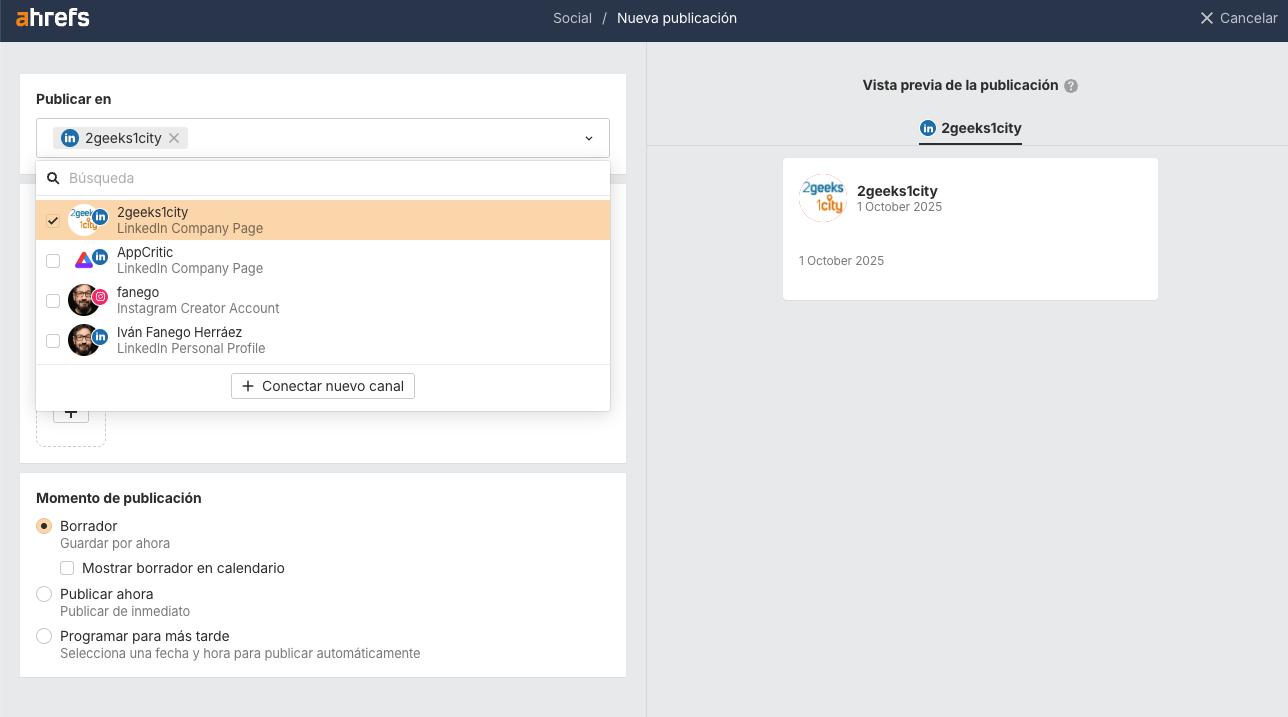
Task: Click Cancelar to discard the post
Action: coord(1238,18)
